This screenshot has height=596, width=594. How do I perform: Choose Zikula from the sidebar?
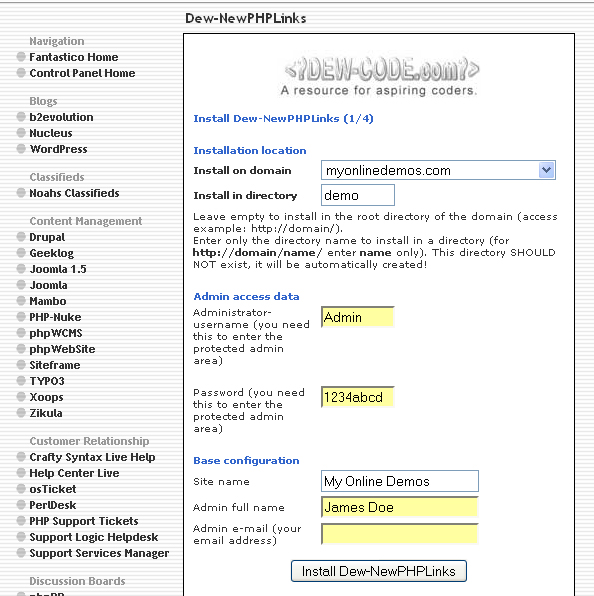point(46,413)
